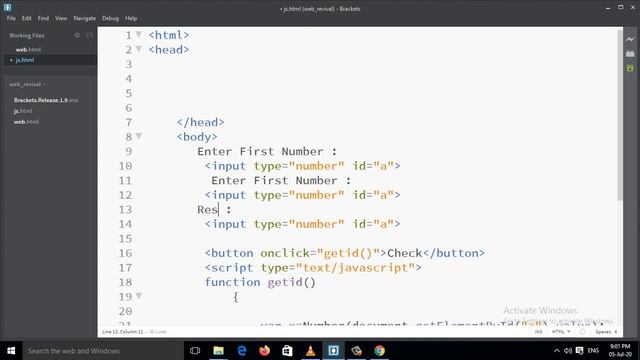Open web_revival project dropdown
The height and width of the screenshot is (360, 640).
point(27,84)
